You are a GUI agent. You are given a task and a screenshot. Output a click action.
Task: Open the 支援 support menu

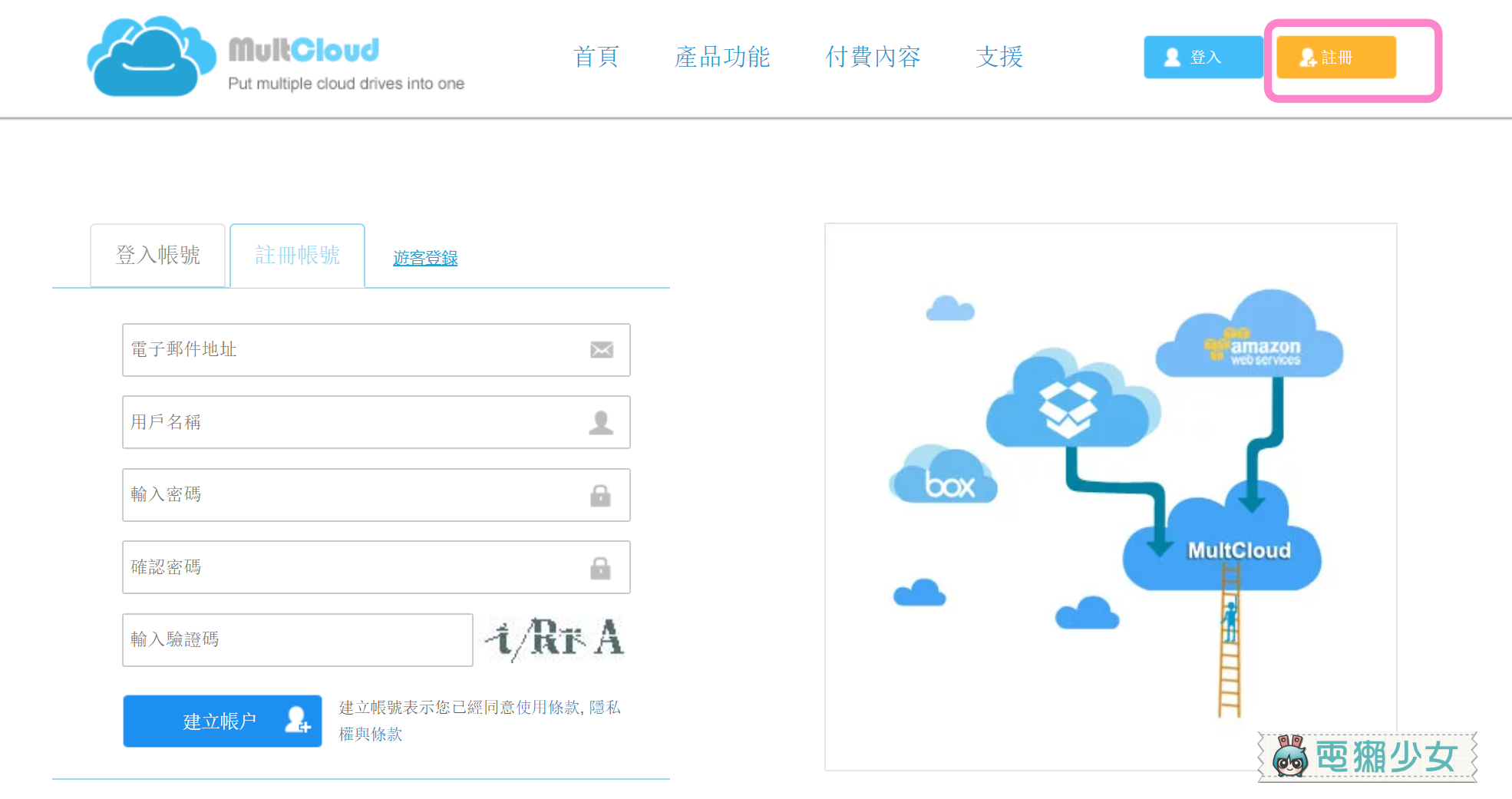pos(999,57)
